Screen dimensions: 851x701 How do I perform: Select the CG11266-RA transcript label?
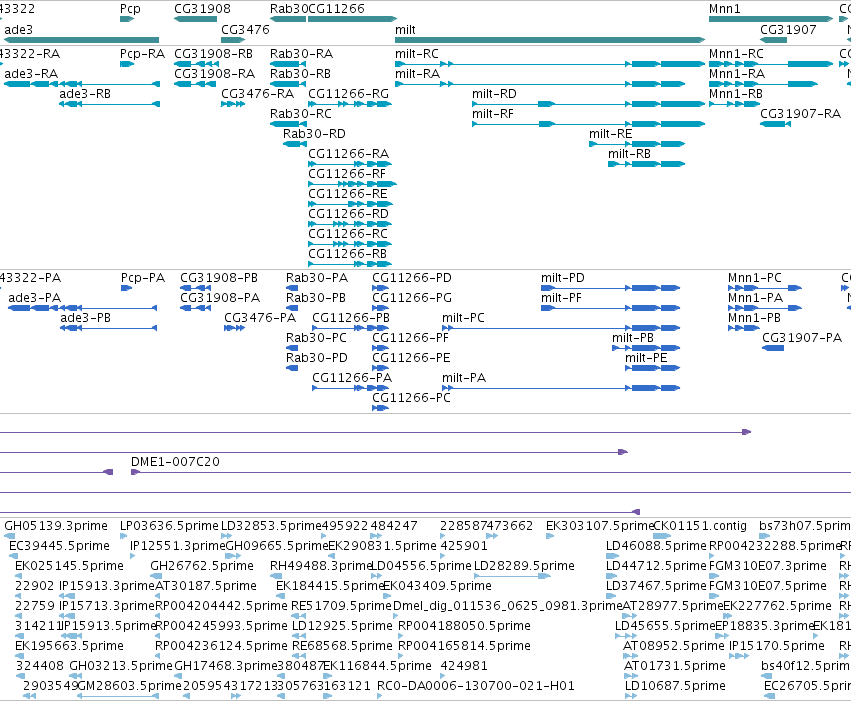coord(348,154)
